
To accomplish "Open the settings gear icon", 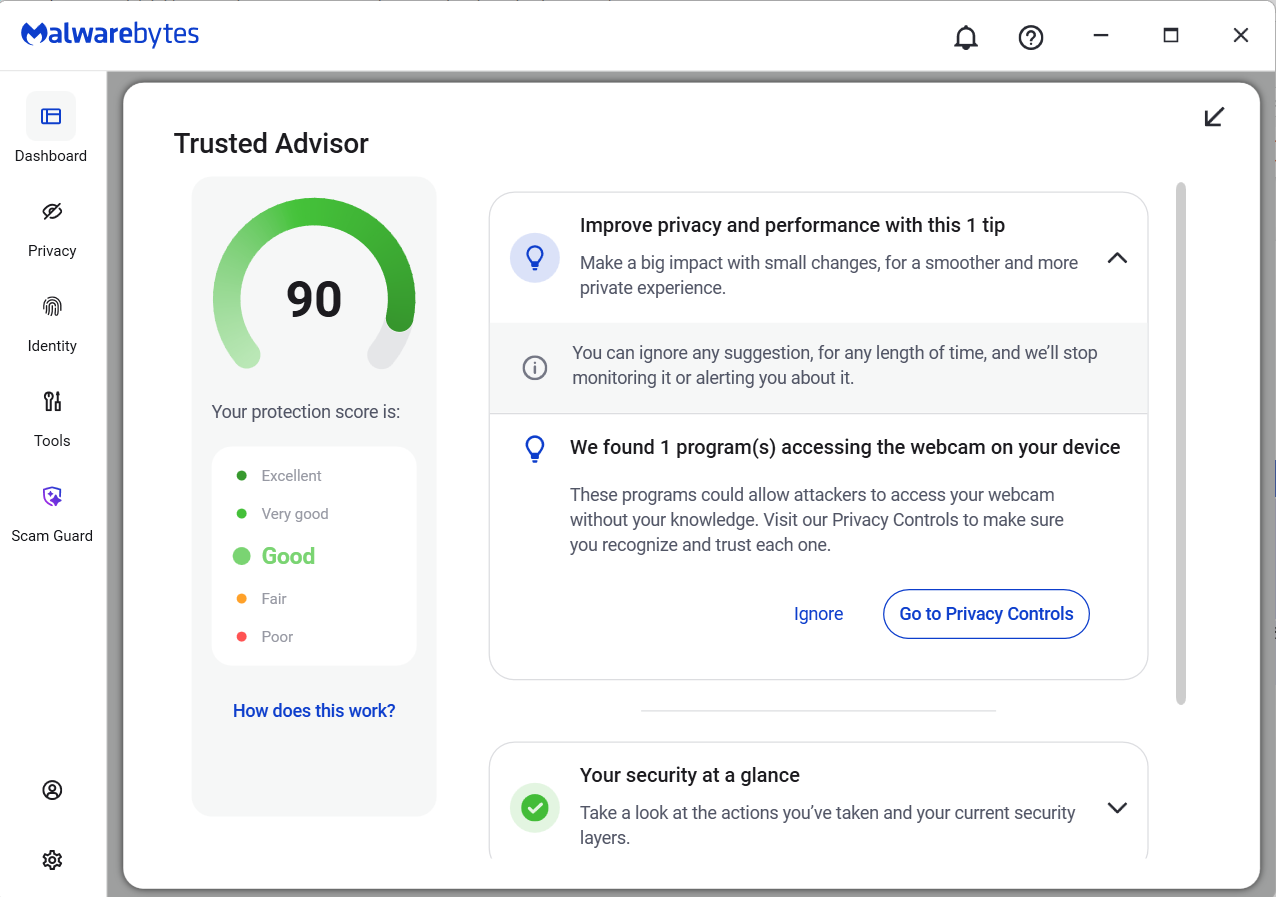I will pyautogui.click(x=52, y=860).
